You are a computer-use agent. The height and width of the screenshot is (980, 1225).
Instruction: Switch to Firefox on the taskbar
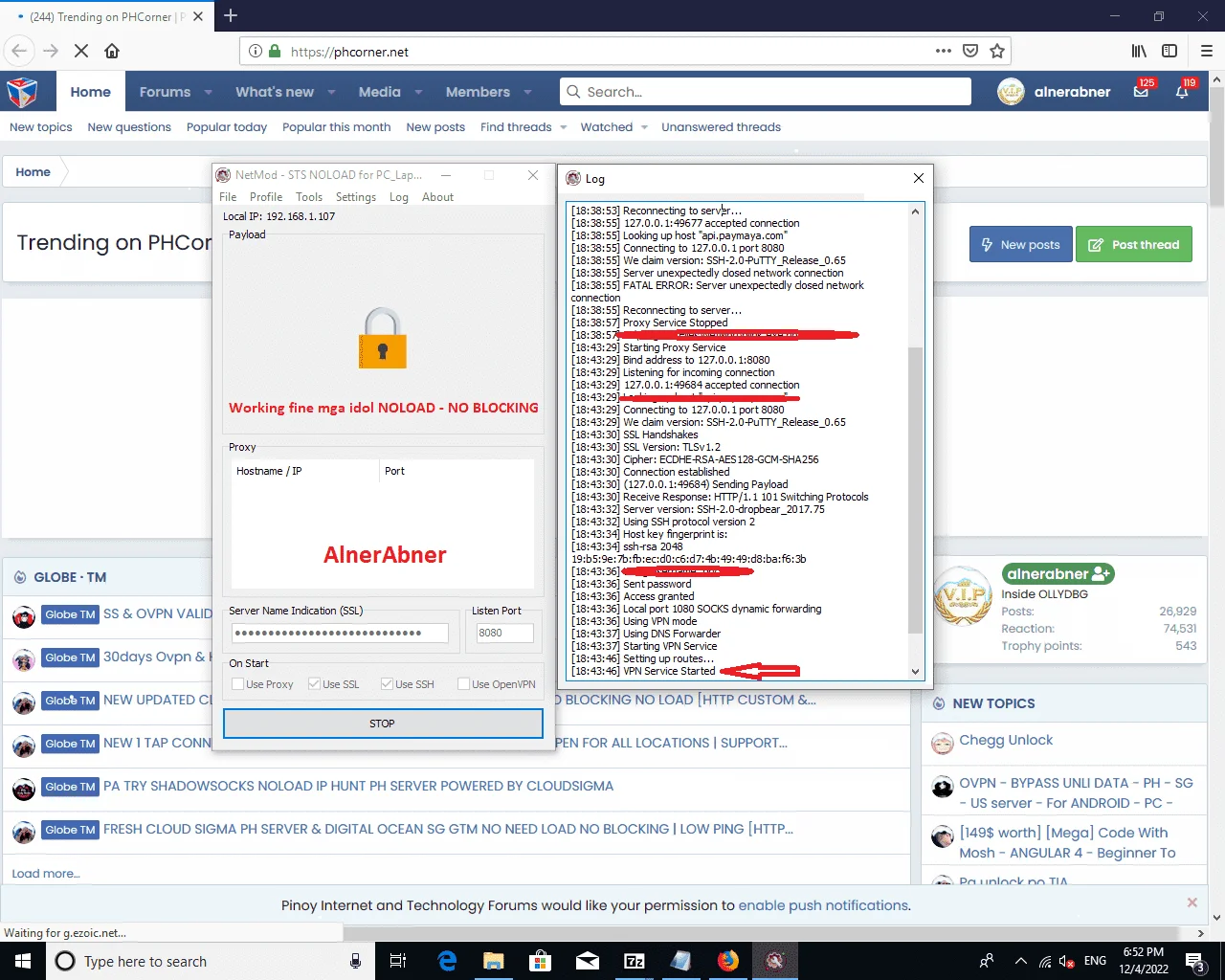click(x=728, y=961)
